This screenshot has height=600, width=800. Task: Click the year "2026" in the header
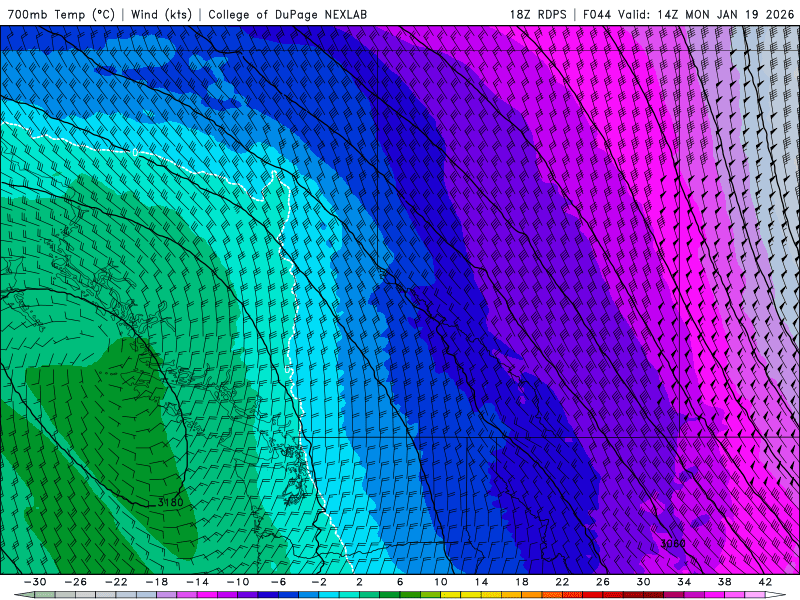pos(780,14)
